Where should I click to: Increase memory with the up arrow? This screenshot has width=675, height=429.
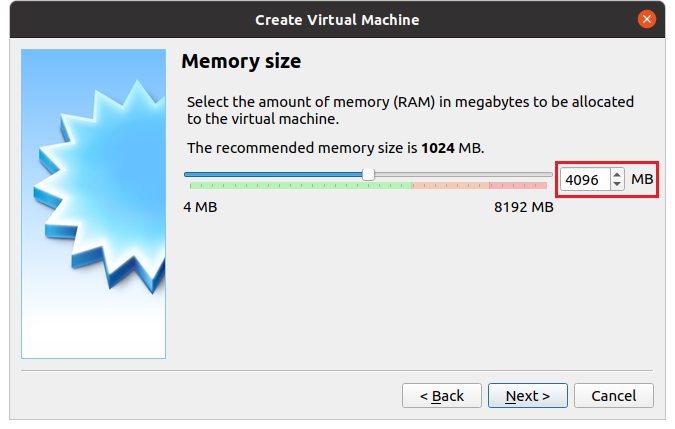coord(617,175)
